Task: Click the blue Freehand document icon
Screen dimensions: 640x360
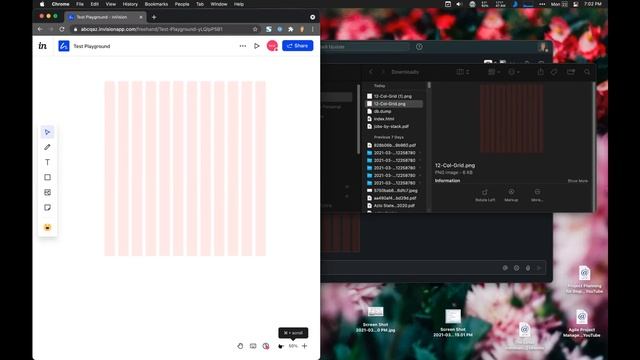Action: click(64, 46)
